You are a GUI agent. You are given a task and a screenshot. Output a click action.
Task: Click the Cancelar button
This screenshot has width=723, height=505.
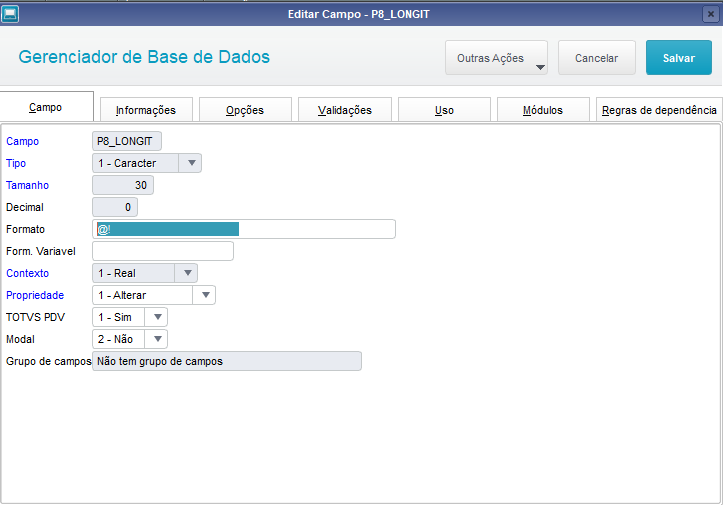(596, 58)
